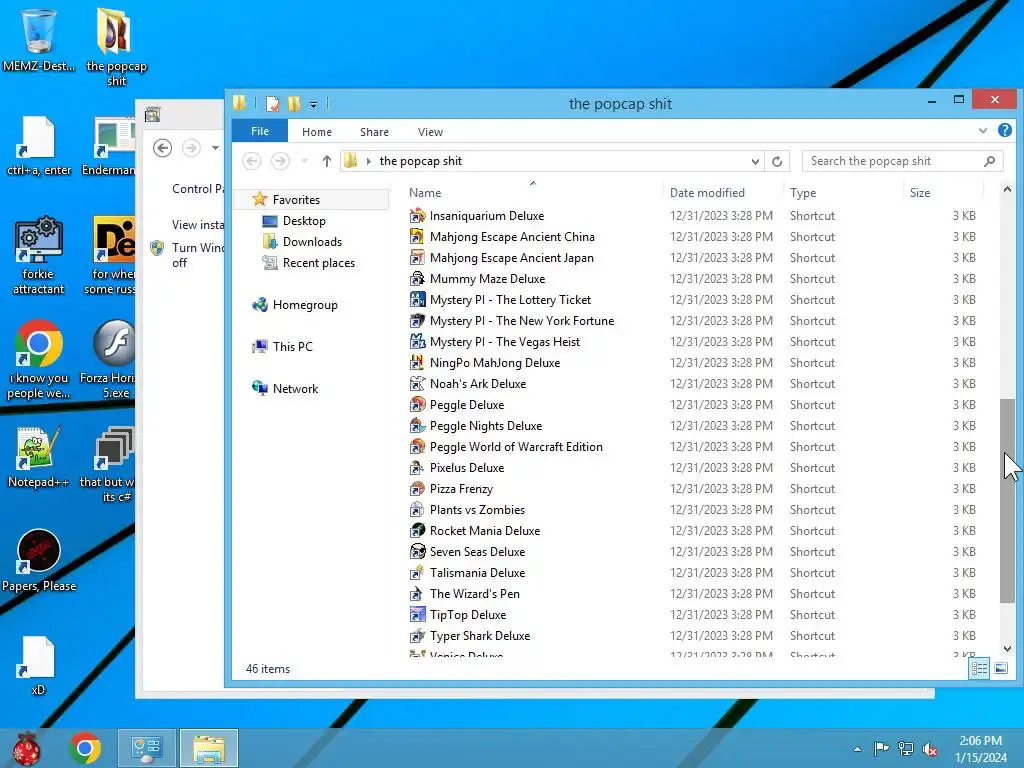Click New folder icon in quick access toolbar
The height and width of the screenshot is (768, 1024).
tap(295, 104)
